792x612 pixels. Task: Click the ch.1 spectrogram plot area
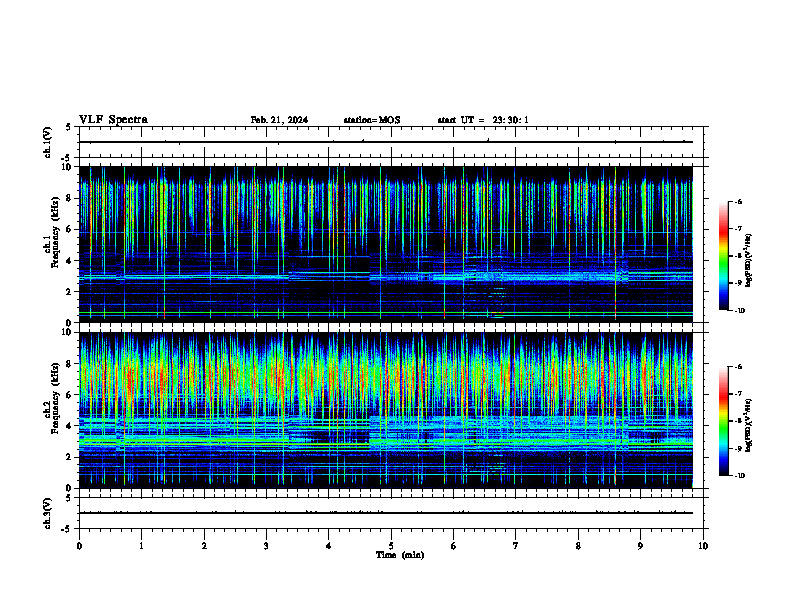click(x=391, y=244)
